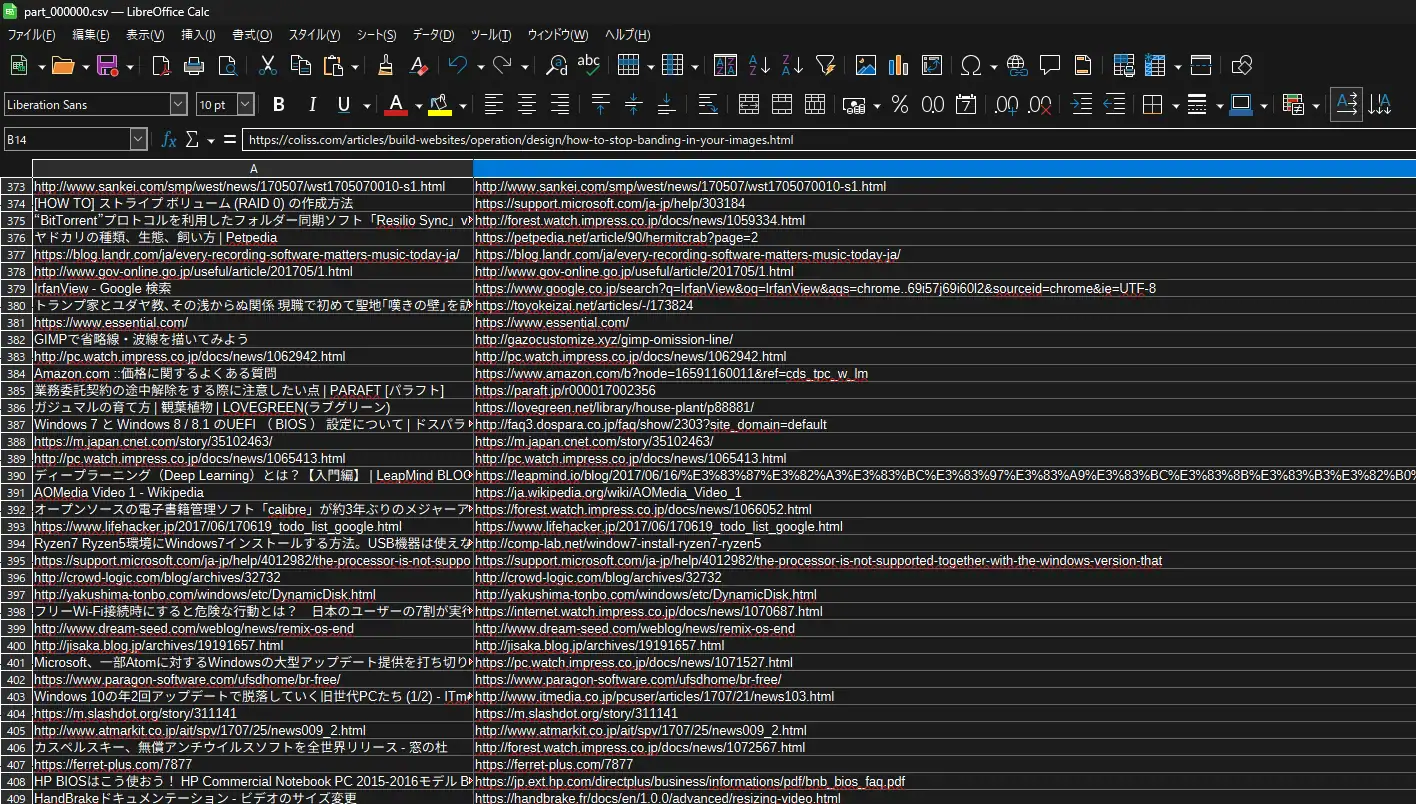
Task: Toggle the Left-To-Right text direction button
Action: 1347,104
